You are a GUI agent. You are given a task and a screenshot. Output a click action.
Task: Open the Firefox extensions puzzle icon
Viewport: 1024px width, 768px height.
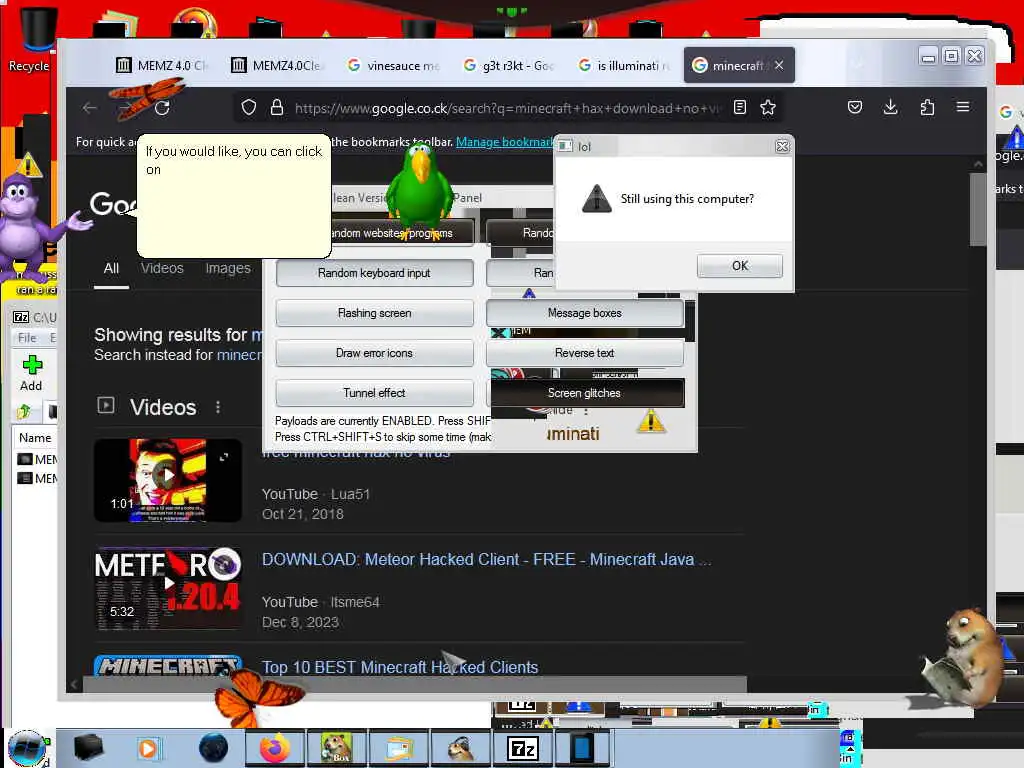(x=927, y=107)
